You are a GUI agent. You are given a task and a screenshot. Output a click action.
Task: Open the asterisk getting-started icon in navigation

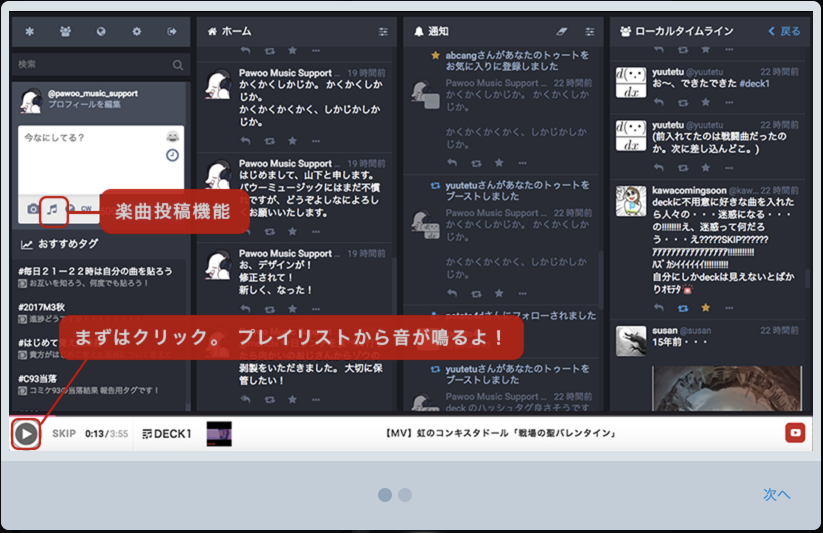[x=29, y=32]
